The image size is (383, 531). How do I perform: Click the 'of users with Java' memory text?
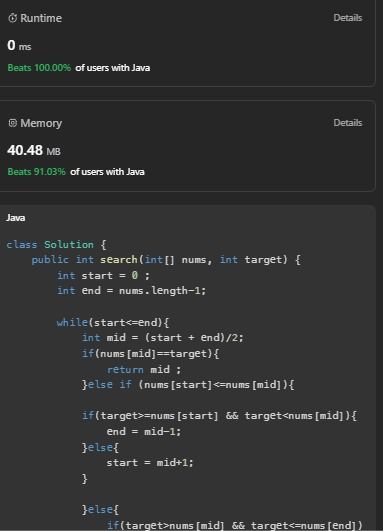tap(107, 172)
